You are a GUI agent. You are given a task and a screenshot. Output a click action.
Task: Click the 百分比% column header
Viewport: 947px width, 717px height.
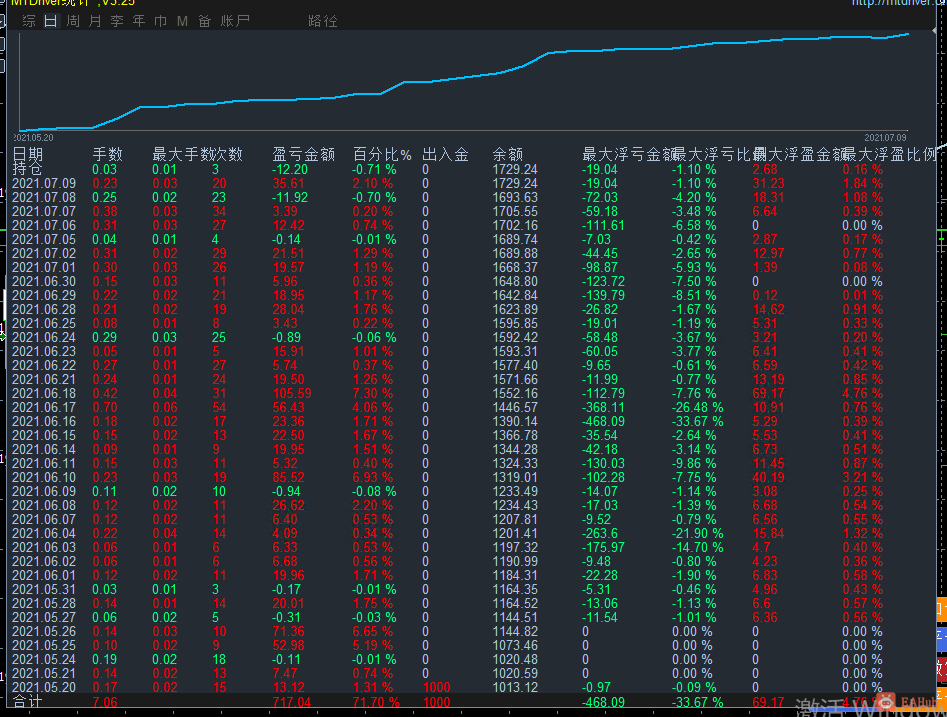(382, 154)
